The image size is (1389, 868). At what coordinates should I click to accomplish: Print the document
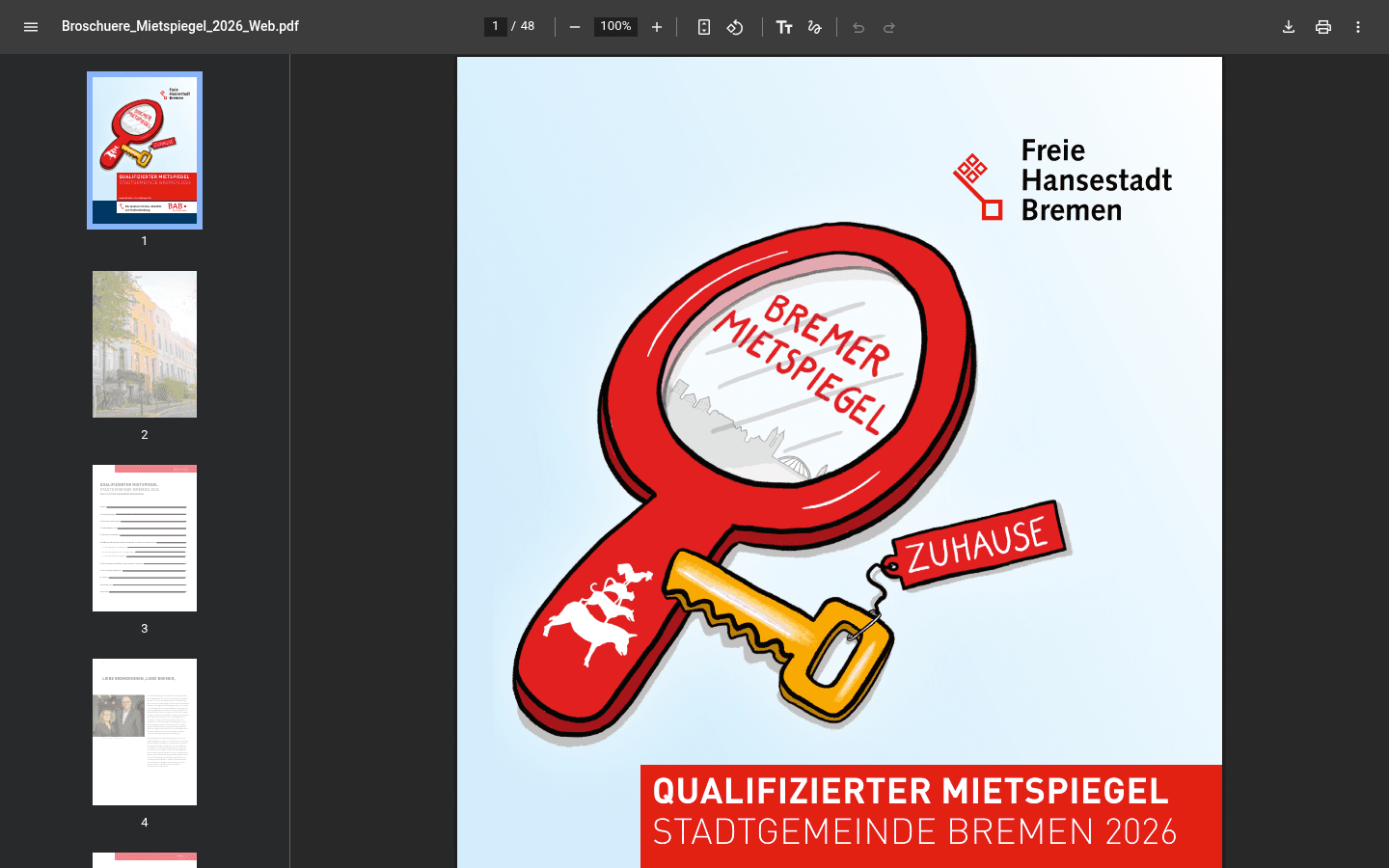[x=1323, y=27]
